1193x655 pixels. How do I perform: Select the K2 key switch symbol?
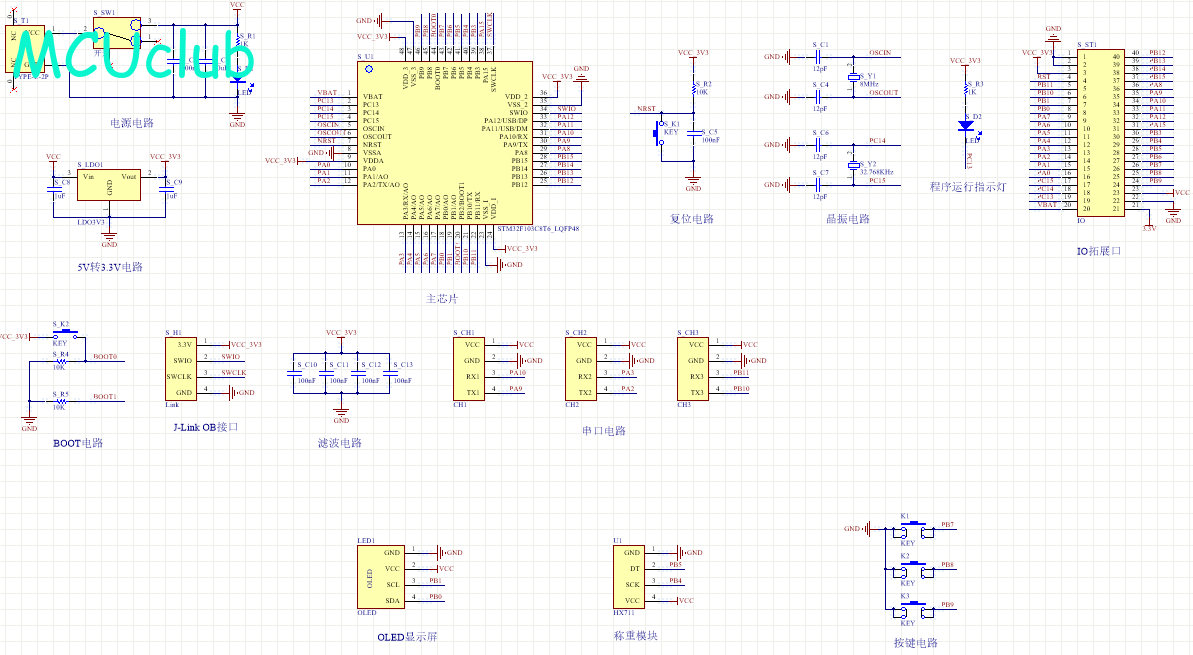click(x=913, y=568)
